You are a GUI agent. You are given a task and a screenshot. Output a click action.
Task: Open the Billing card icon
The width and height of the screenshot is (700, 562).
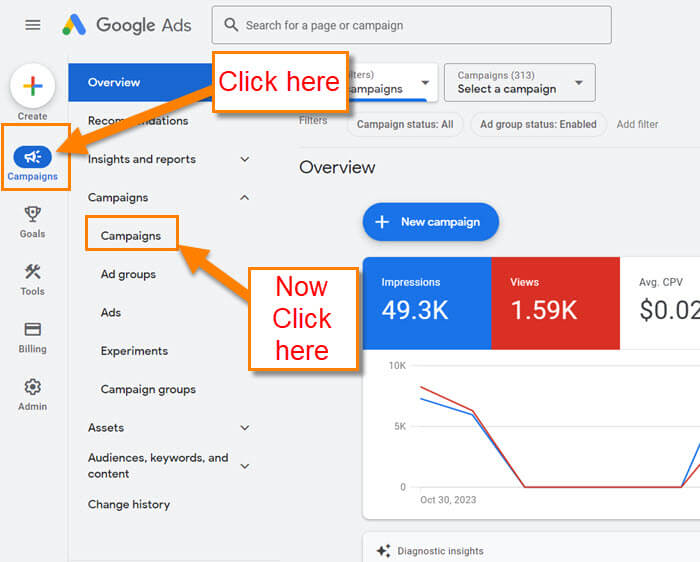coord(33,329)
